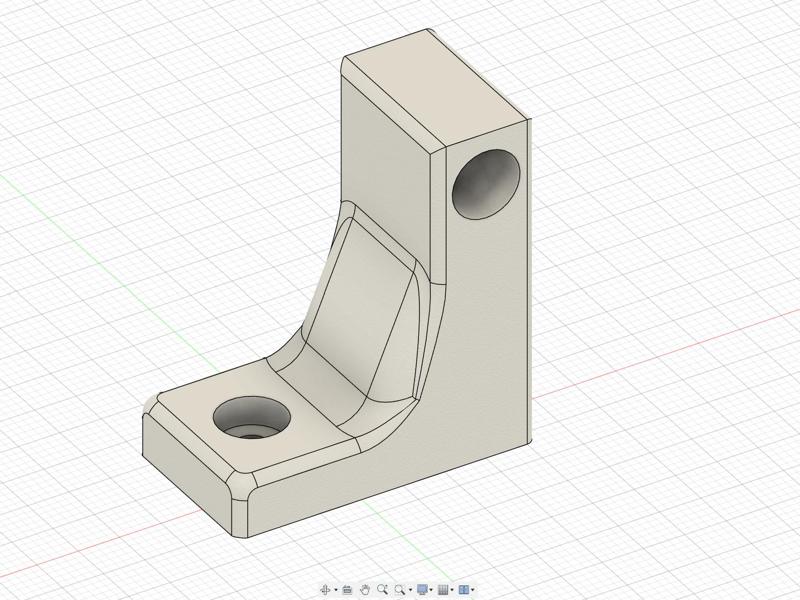The width and height of the screenshot is (800, 600).
Task: Select the Pan tool
Action: point(366,588)
